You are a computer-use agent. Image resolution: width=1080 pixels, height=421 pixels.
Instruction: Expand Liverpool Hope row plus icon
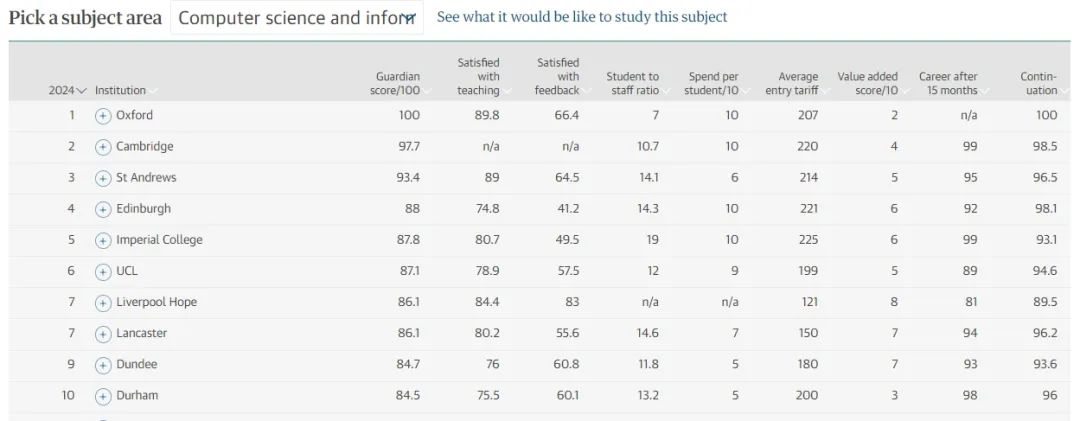coord(103,303)
